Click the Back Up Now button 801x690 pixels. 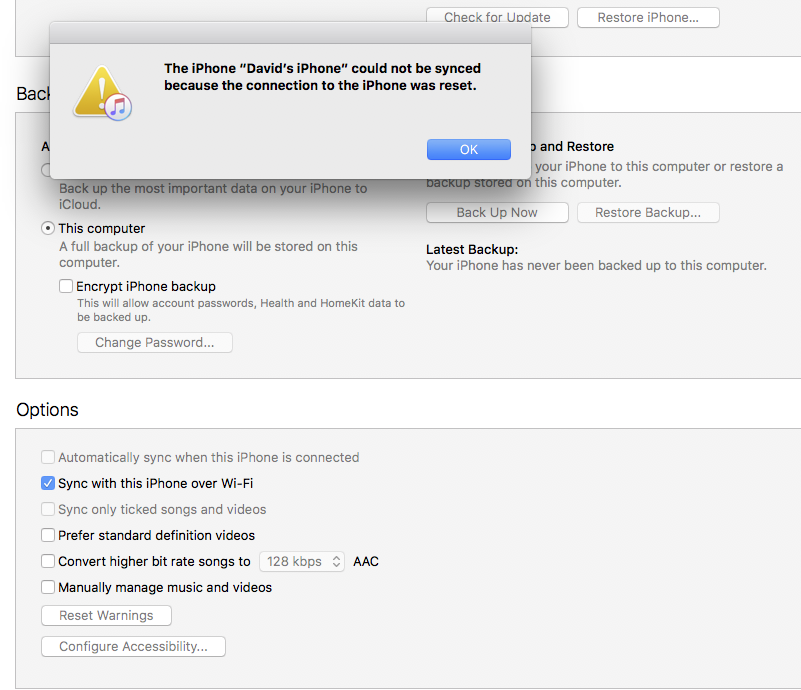[497, 212]
